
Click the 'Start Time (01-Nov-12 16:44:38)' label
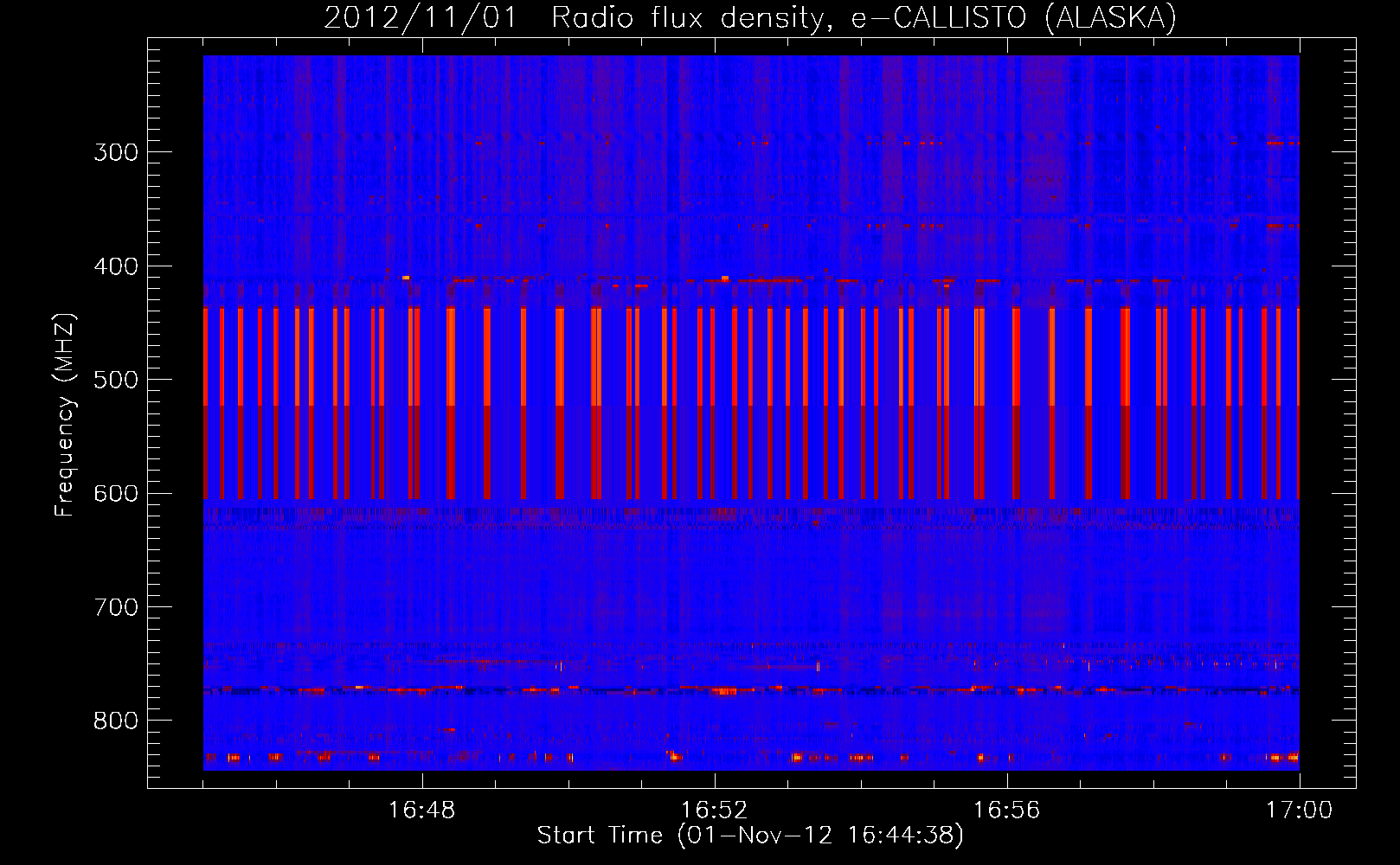pyautogui.click(x=750, y=836)
